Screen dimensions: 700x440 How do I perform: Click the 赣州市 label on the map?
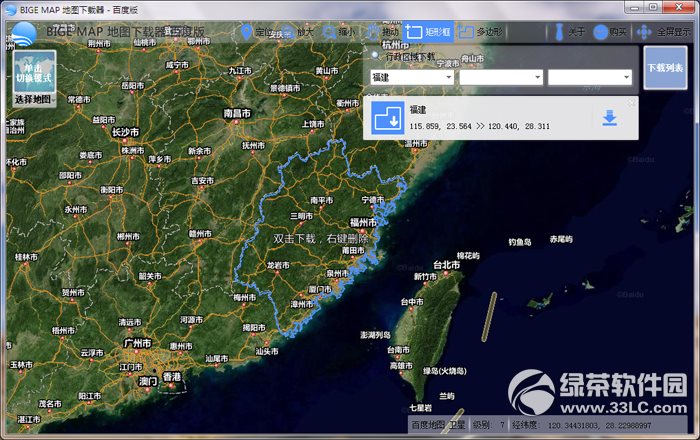pos(200,234)
